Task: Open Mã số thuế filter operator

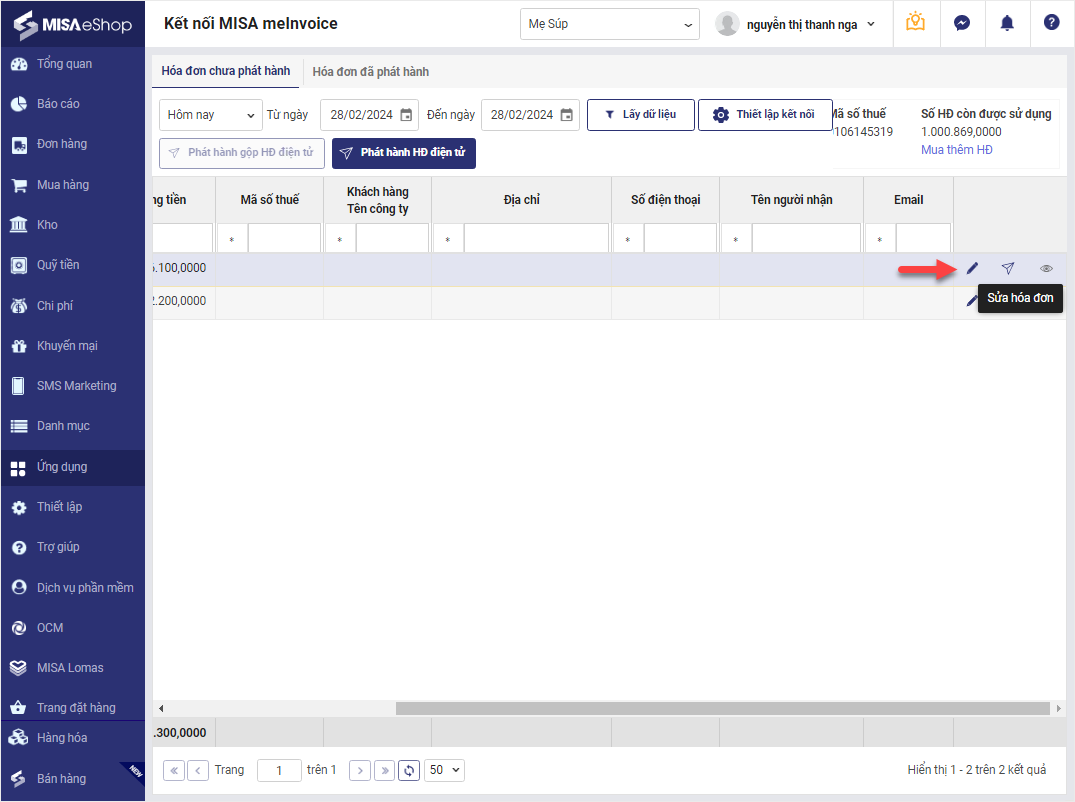Action: click(x=232, y=240)
